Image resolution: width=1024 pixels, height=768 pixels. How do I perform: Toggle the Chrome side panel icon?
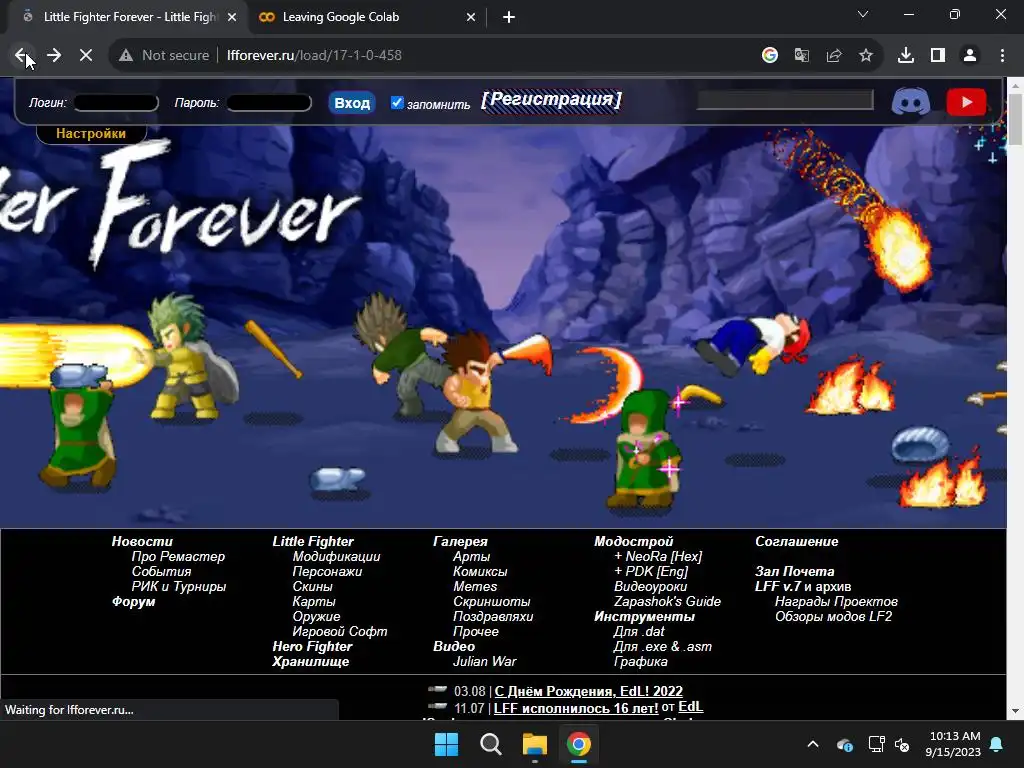938,56
